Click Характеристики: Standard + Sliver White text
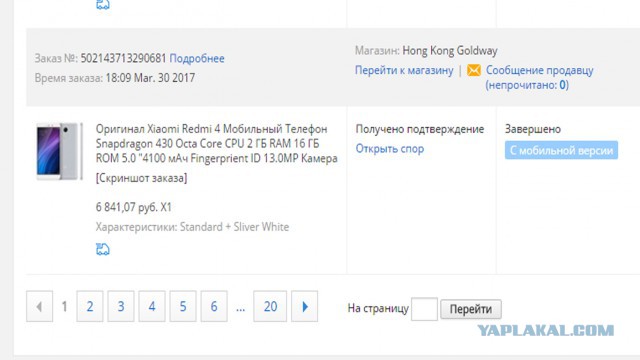Image resolution: width=640 pixels, height=360 pixels. click(x=192, y=227)
